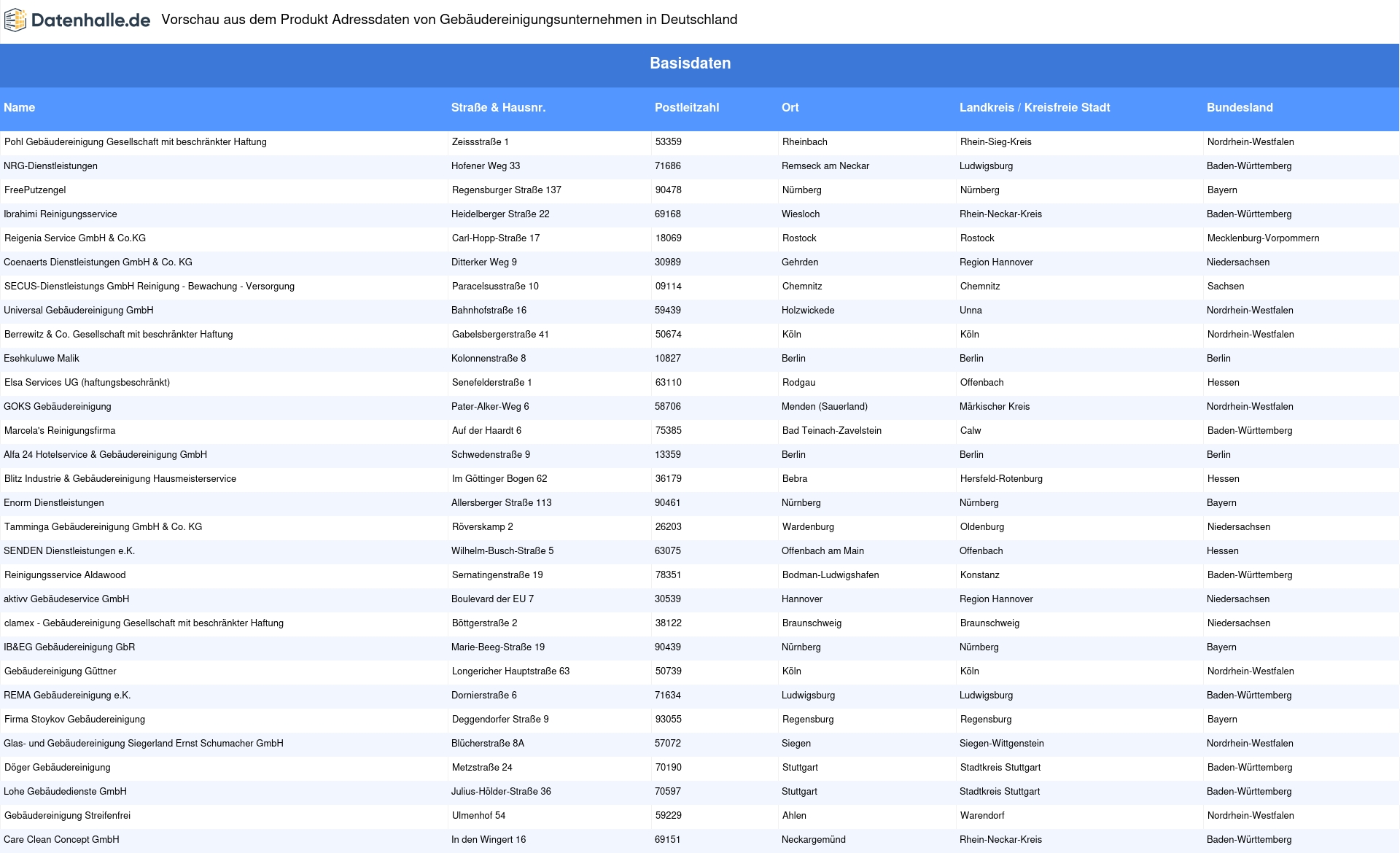Click the Basisdaten section header

(x=690, y=63)
